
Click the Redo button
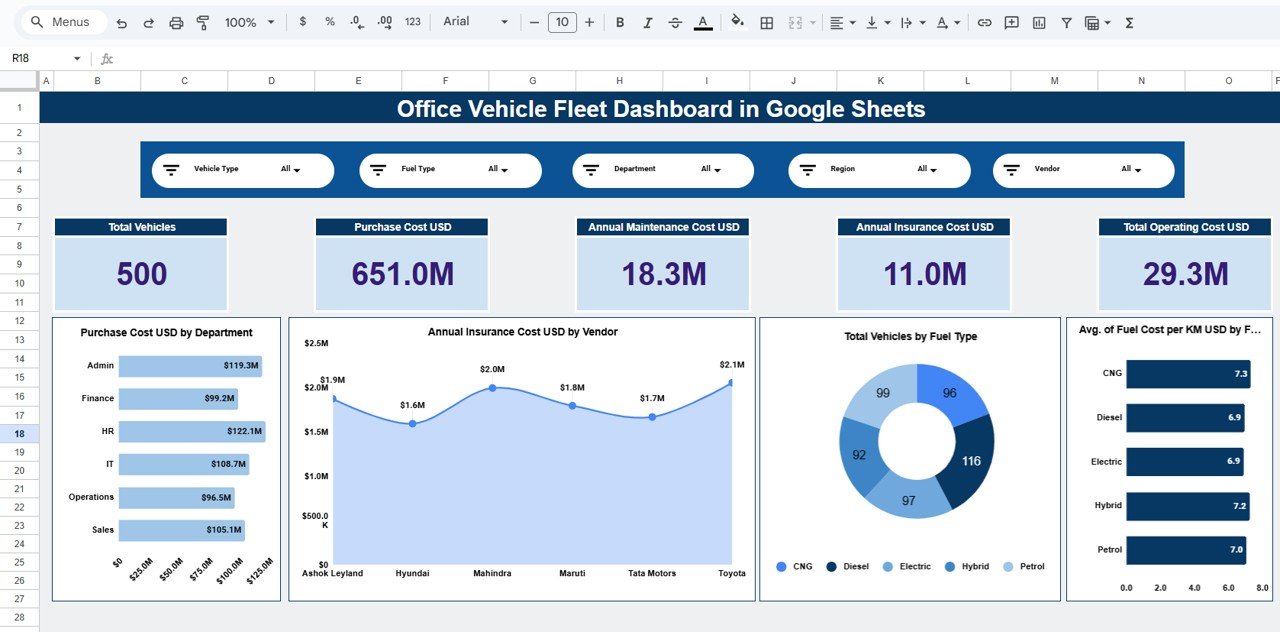147,21
